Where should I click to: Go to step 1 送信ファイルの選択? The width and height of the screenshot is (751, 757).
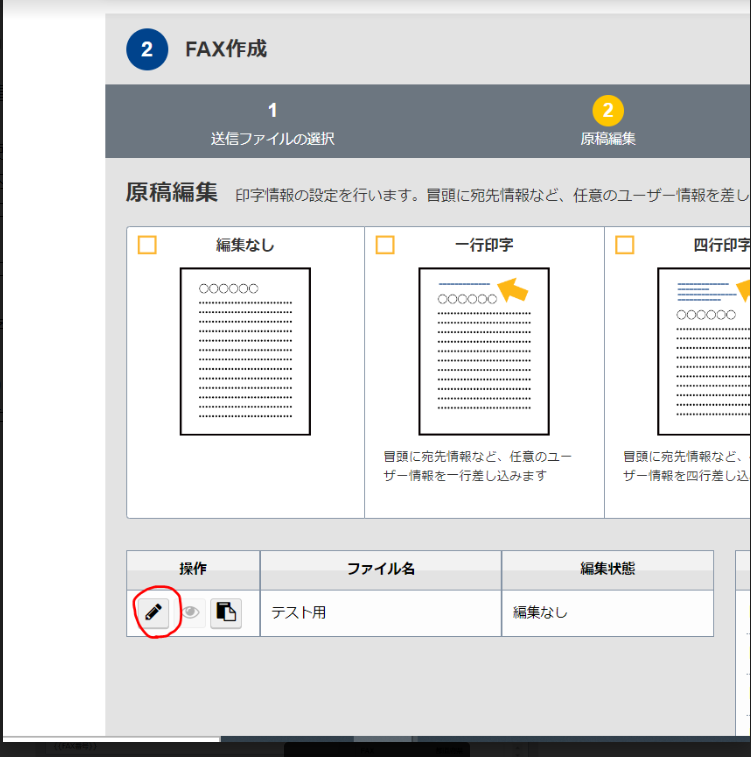coord(273,124)
